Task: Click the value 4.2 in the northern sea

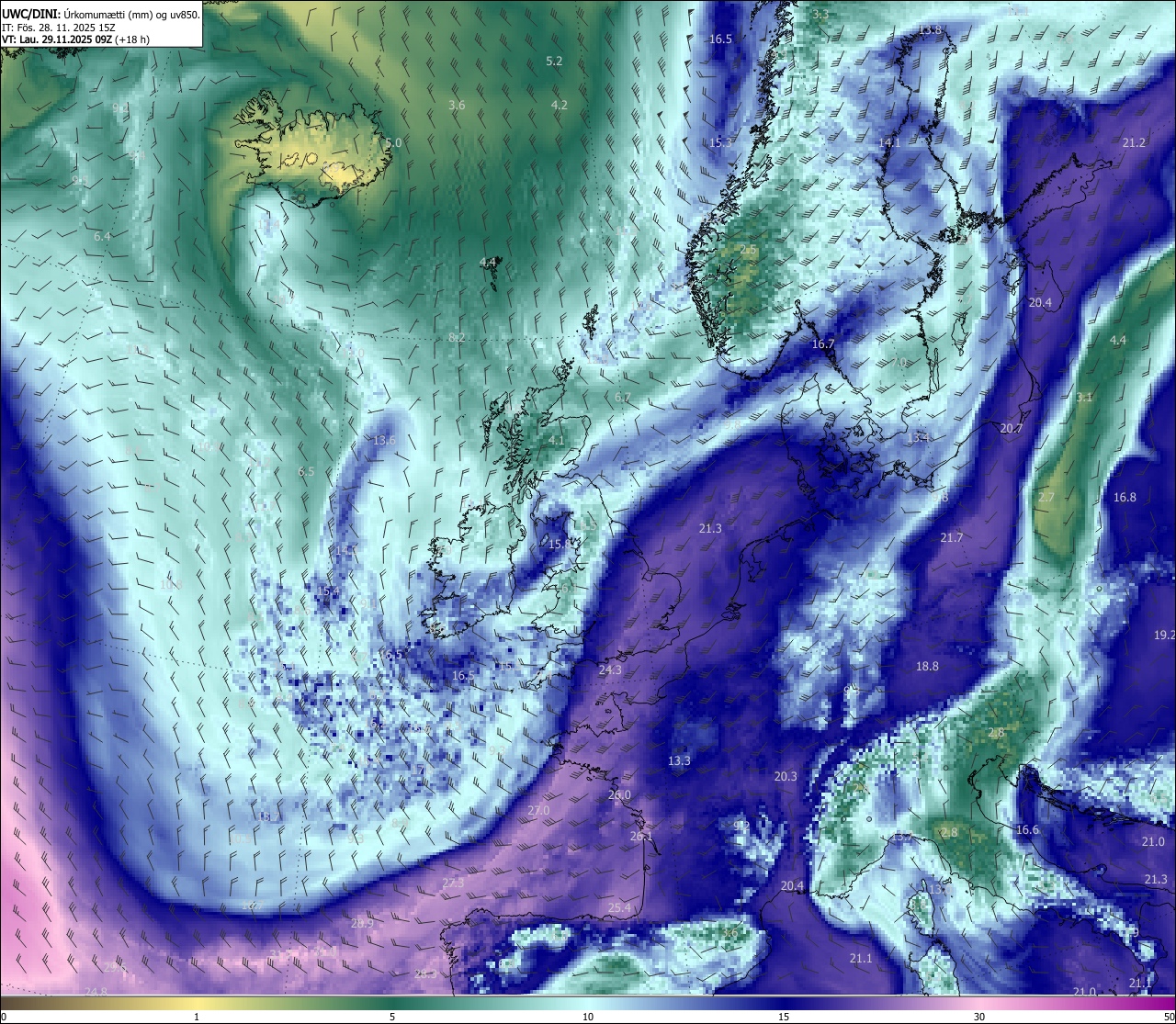Action: tap(559, 105)
